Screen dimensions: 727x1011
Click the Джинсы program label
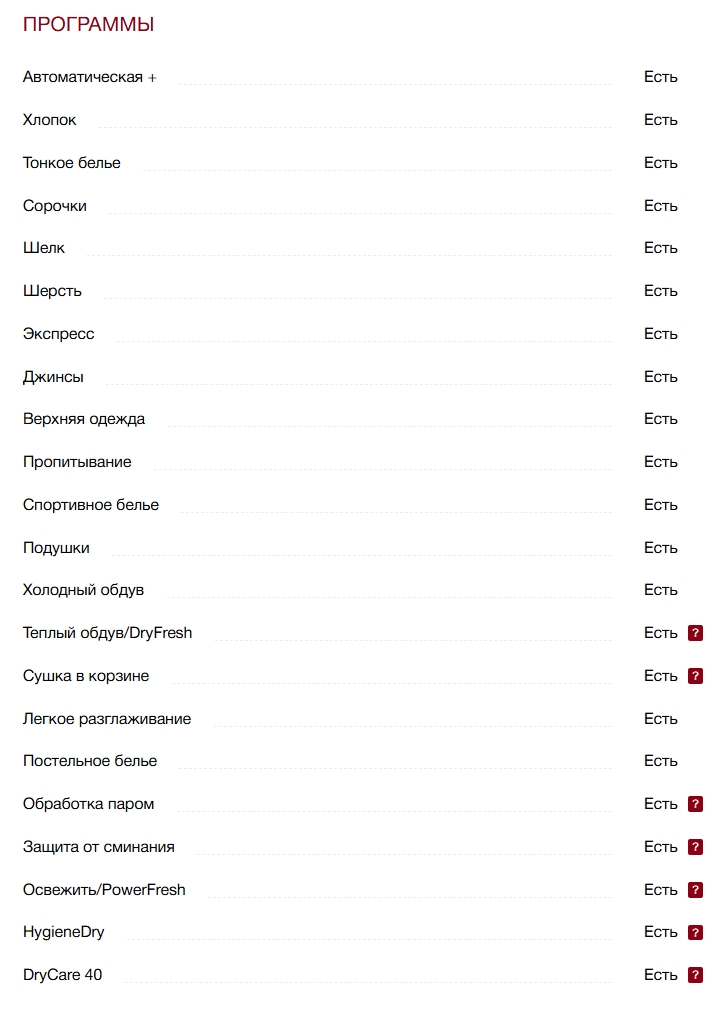pyautogui.click(x=53, y=377)
